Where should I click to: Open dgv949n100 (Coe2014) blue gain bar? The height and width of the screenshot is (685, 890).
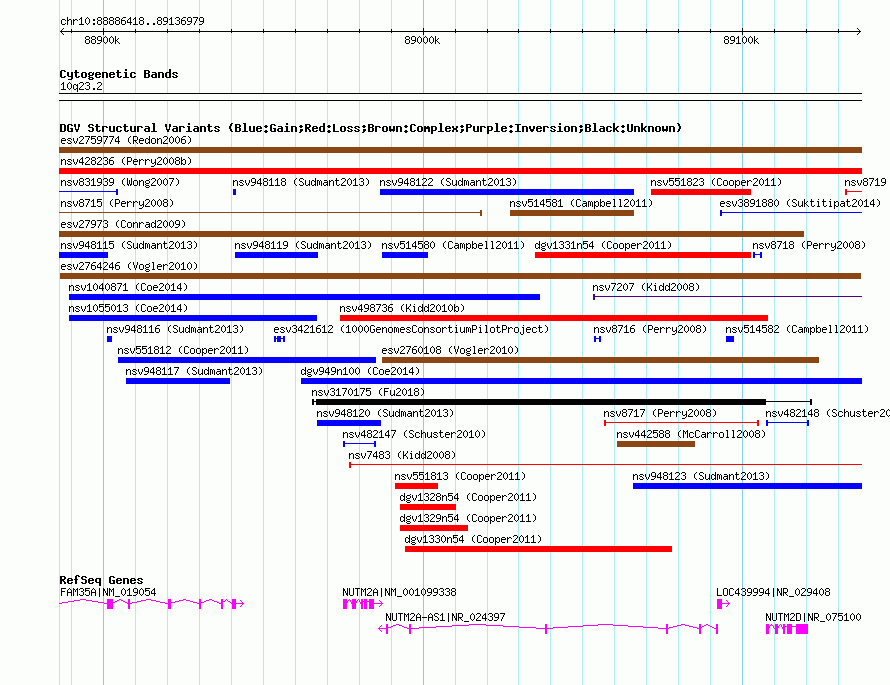(581, 381)
